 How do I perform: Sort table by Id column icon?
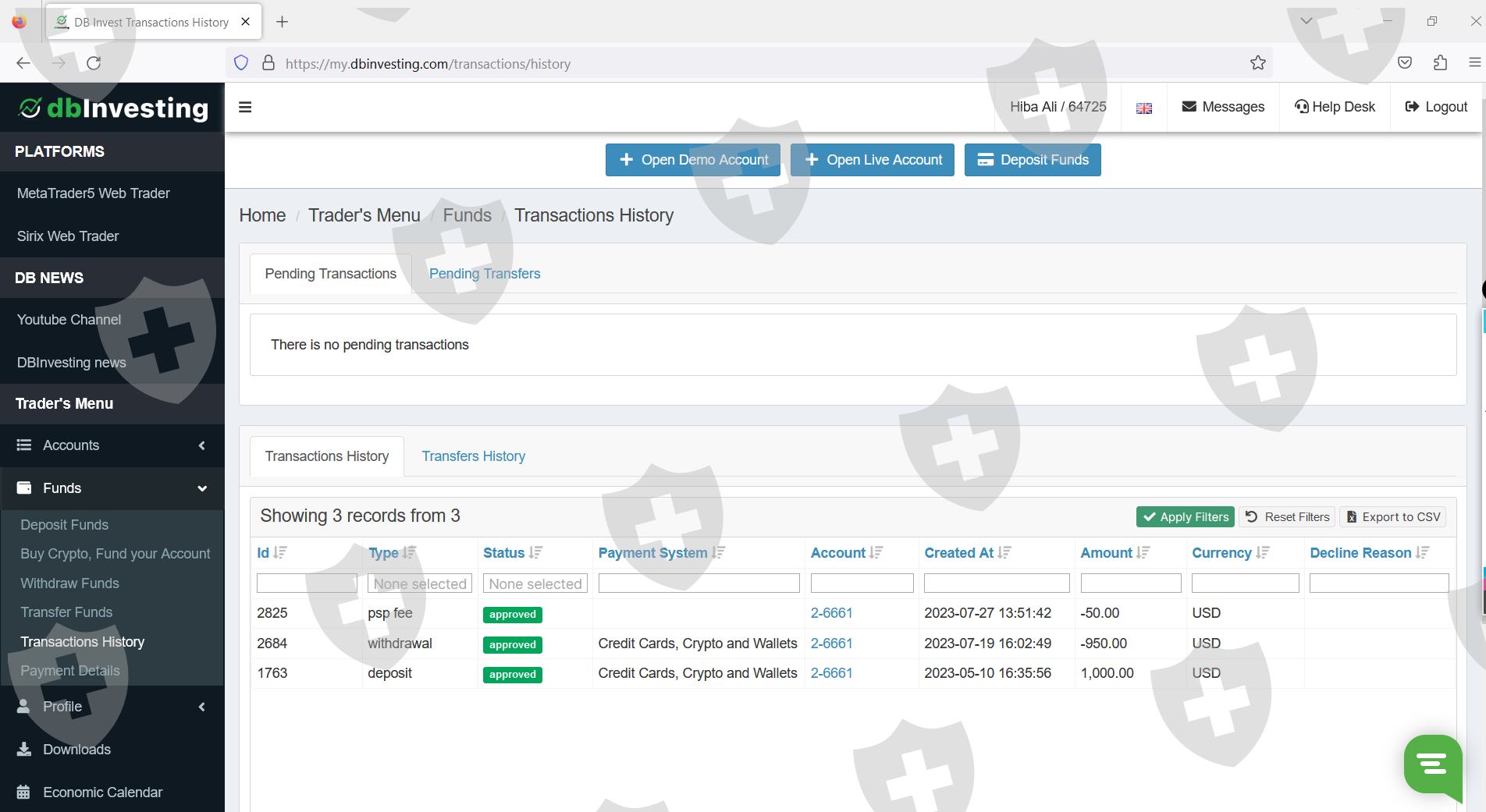280,553
